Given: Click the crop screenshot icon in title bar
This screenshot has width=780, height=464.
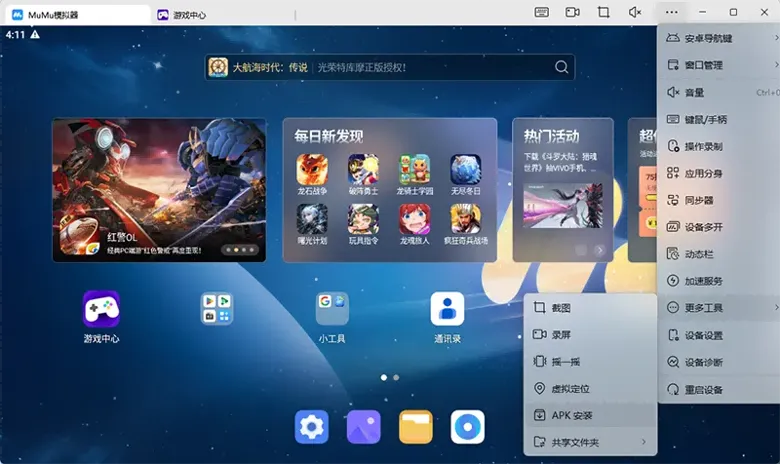Looking at the screenshot, I should pyautogui.click(x=603, y=13).
